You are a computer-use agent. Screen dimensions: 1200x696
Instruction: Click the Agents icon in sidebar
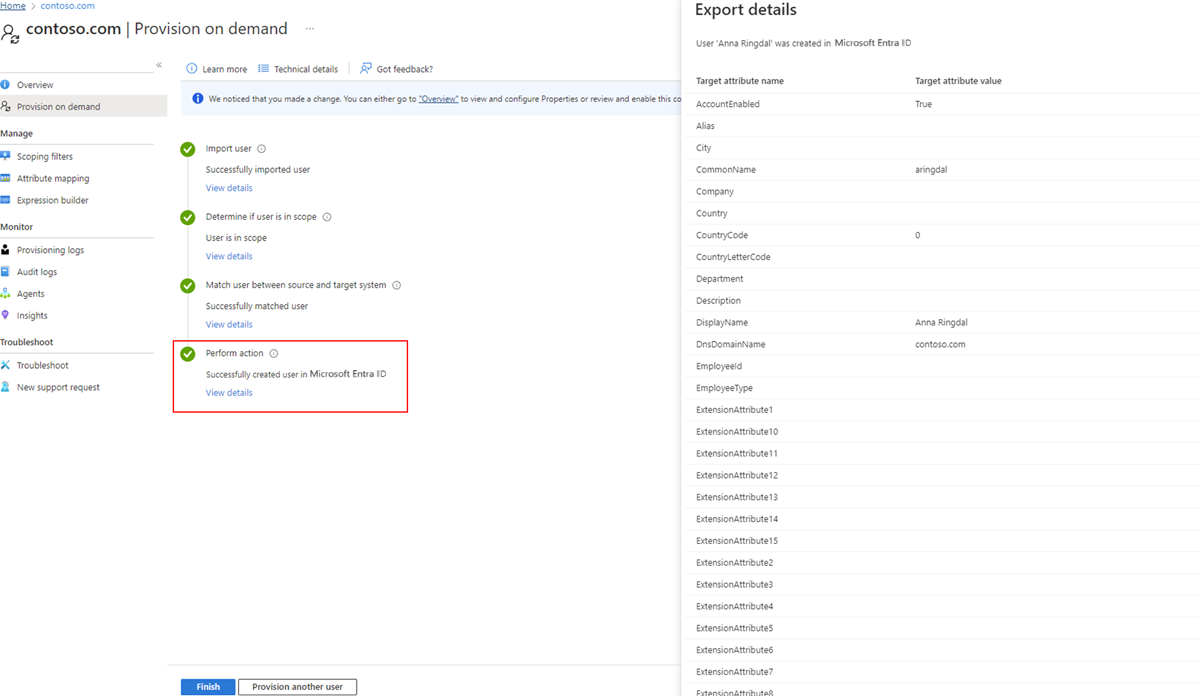click(x=6, y=294)
